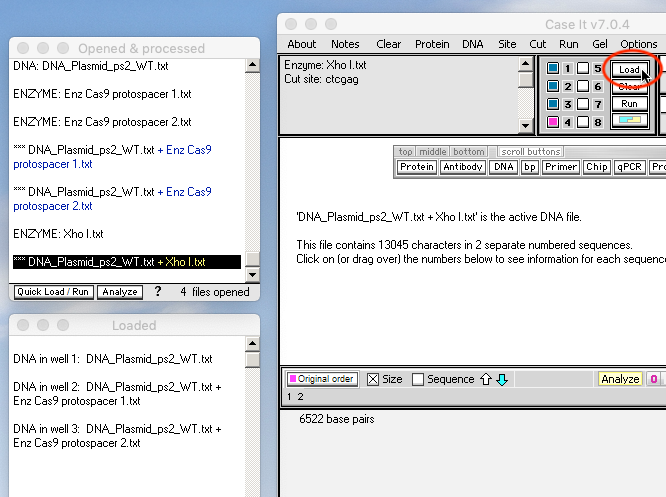Click up arrow of Loaded window scrollbar
The image size is (666, 497).
click(x=252, y=344)
